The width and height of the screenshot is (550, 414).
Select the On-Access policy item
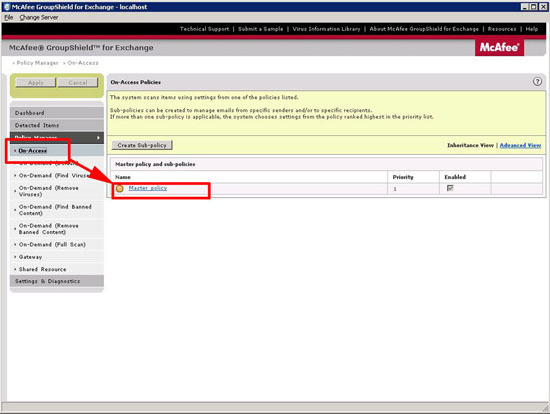33,151
